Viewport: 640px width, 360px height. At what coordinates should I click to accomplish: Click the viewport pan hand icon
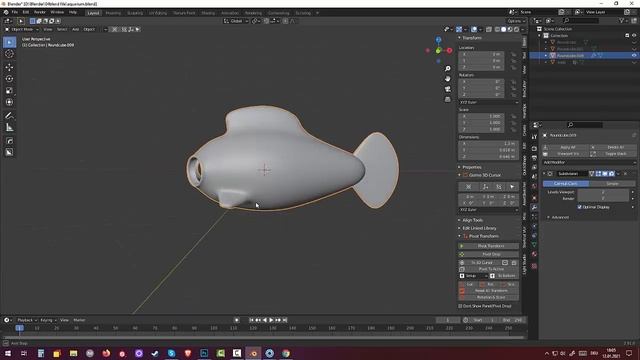[x=448, y=79]
